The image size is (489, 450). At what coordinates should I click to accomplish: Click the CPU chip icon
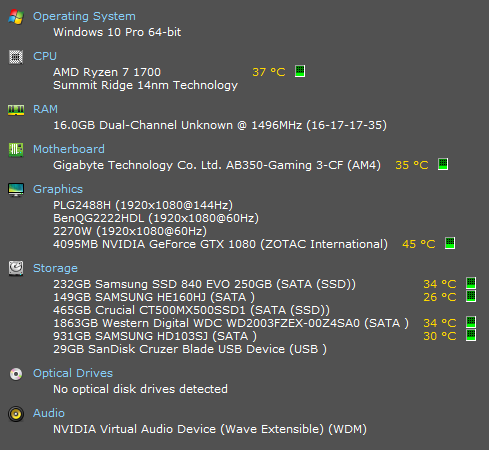pyautogui.click(x=16, y=57)
